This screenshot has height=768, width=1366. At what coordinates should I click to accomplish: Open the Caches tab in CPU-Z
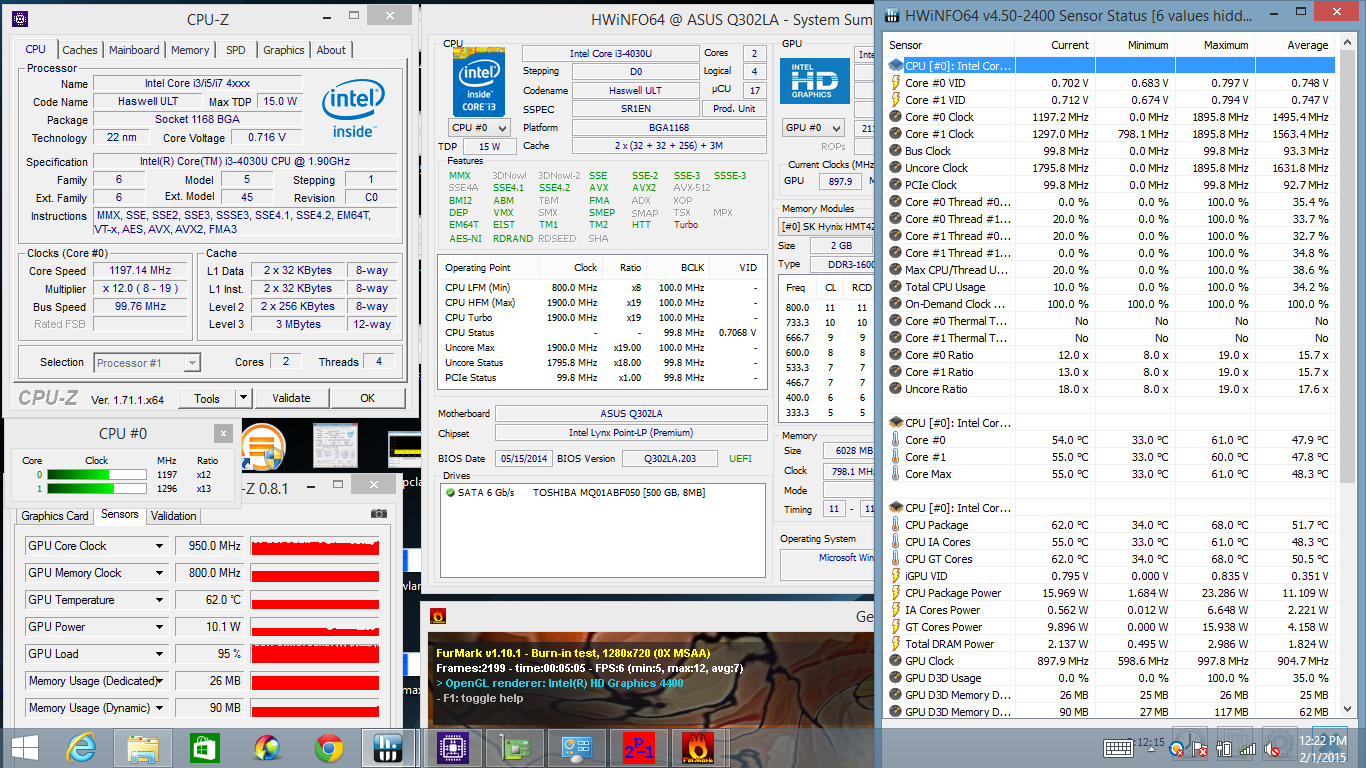coord(80,50)
